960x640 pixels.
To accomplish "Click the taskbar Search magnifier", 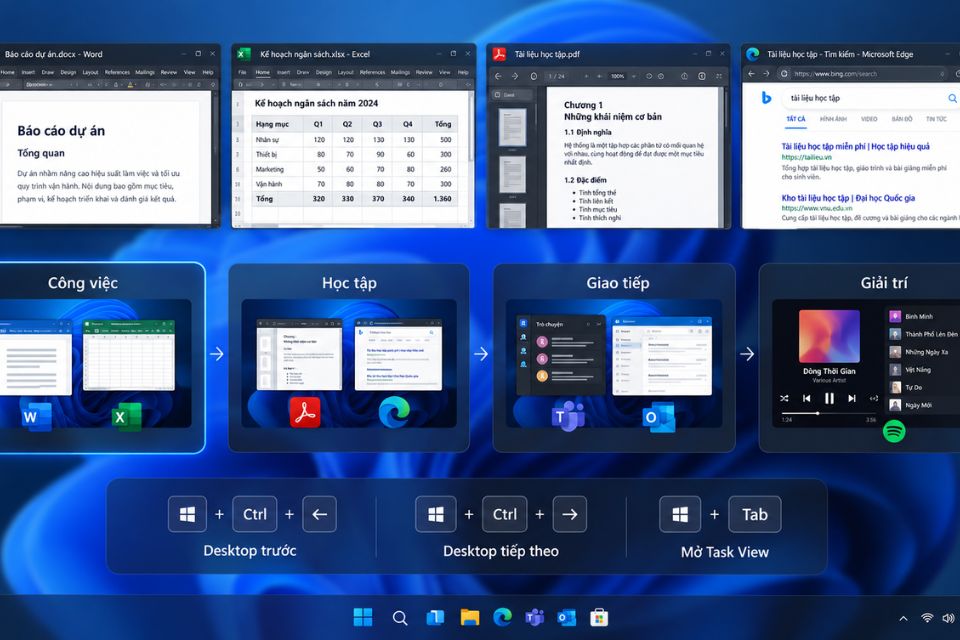I will click(400, 618).
